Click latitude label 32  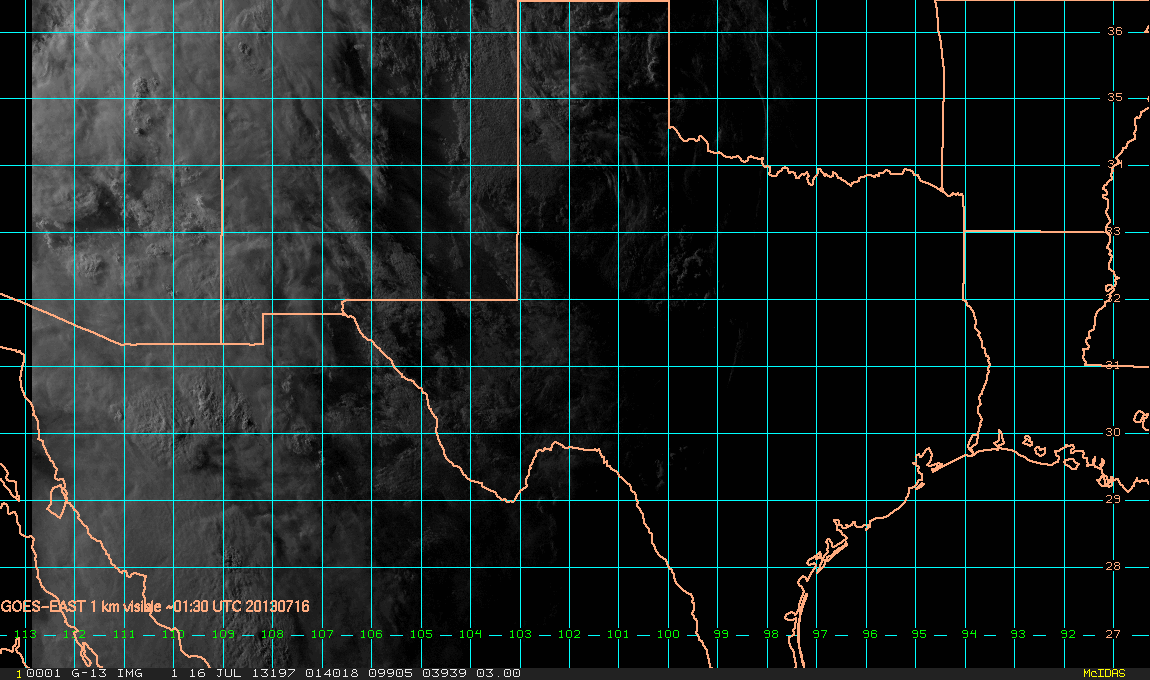tap(1114, 299)
